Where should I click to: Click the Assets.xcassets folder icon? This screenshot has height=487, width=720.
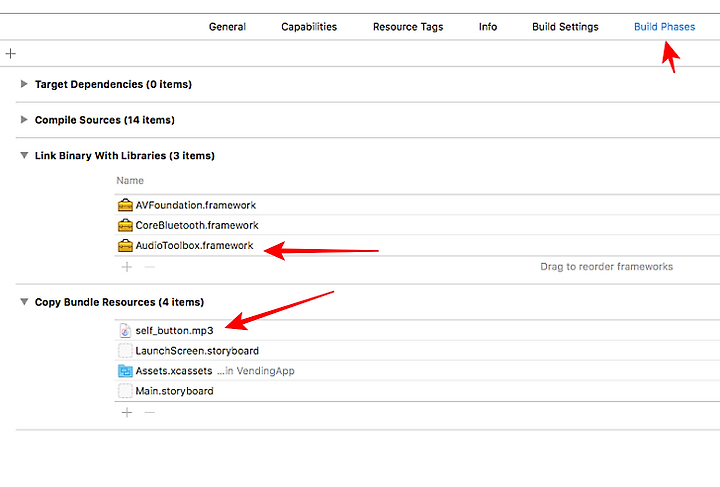[125, 370]
